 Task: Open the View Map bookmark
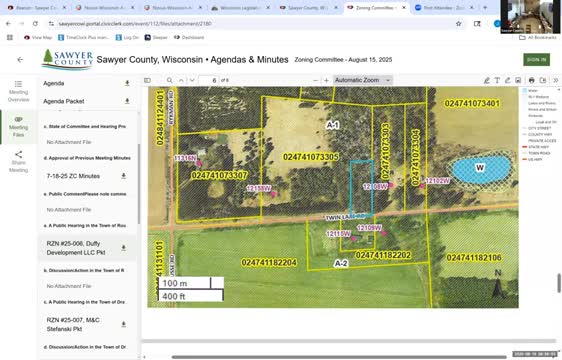click(38, 37)
